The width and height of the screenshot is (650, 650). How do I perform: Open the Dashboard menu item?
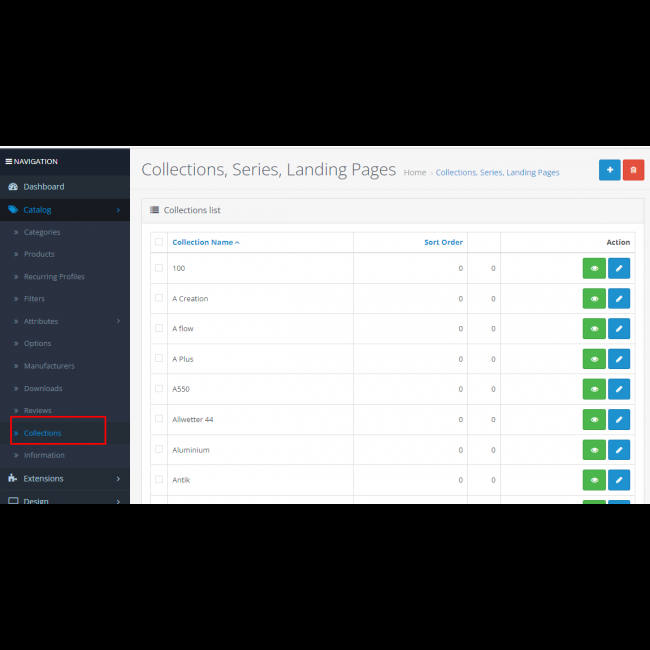(x=43, y=187)
